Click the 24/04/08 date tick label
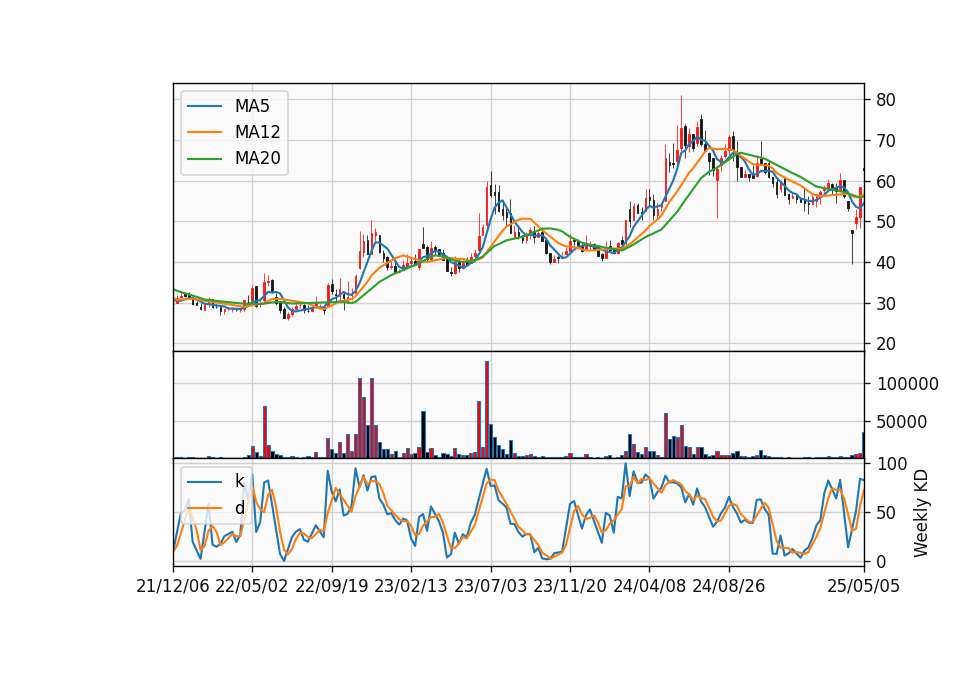This screenshot has height=690, width=960. tap(650, 586)
